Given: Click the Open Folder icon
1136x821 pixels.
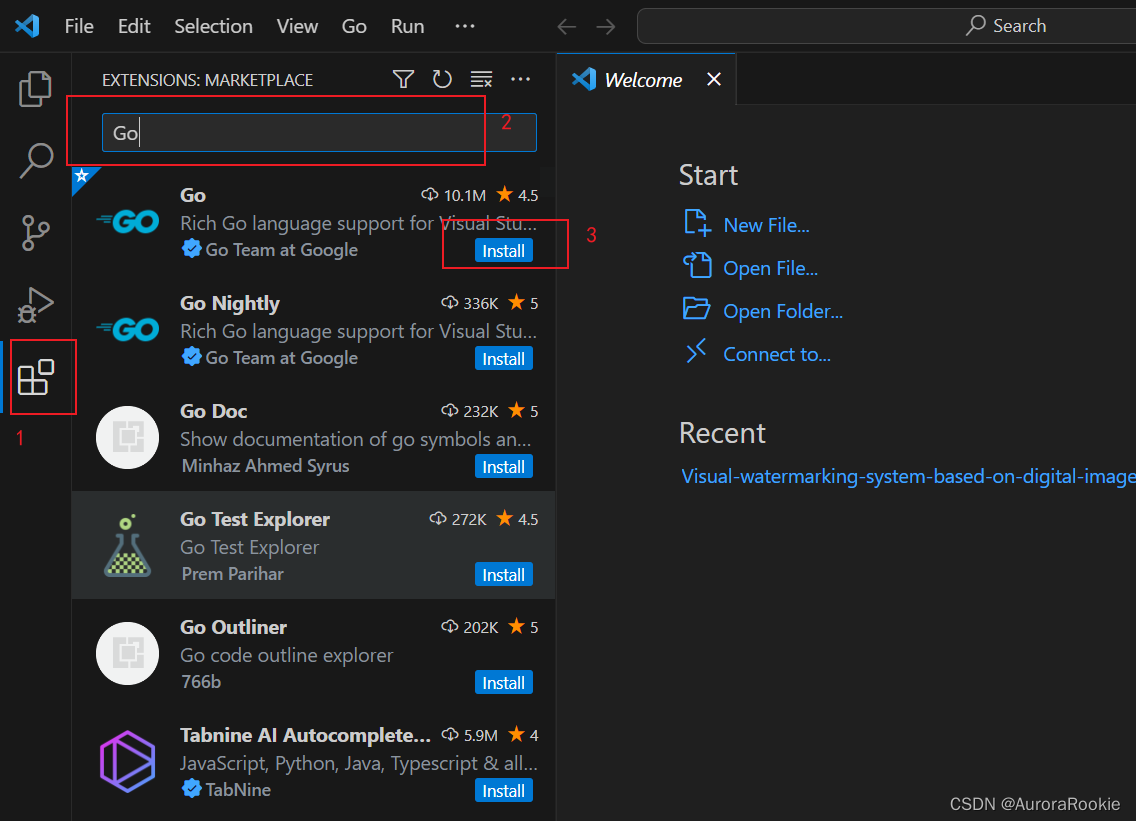Looking at the screenshot, I should tap(697, 309).
